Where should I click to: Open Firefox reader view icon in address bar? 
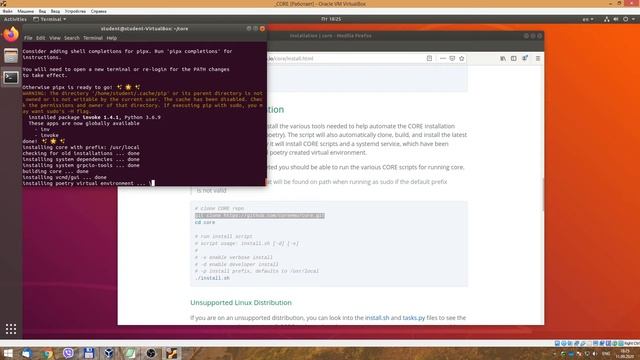click(x=429, y=58)
